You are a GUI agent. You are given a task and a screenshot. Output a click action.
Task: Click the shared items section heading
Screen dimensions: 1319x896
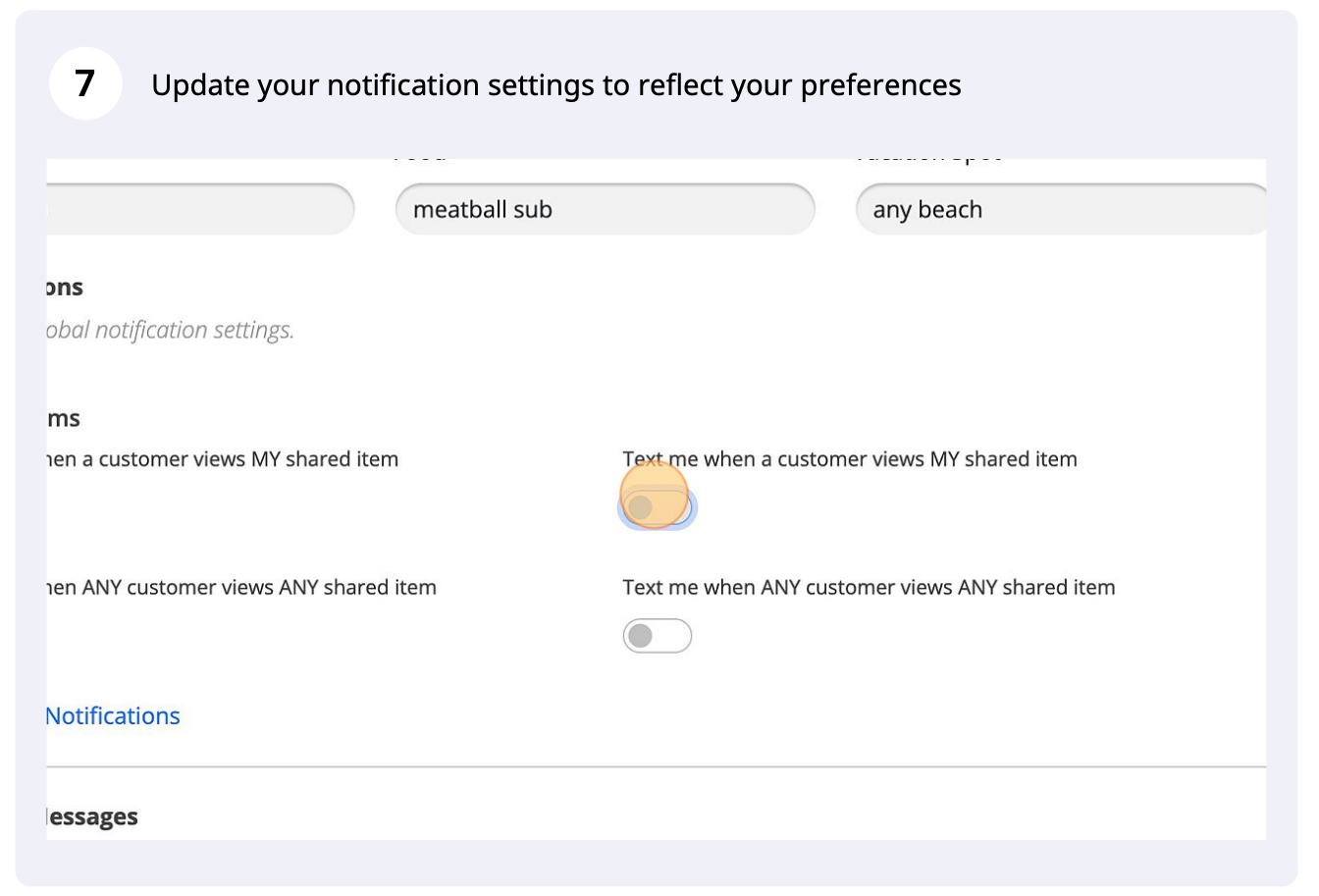click(64, 417)
